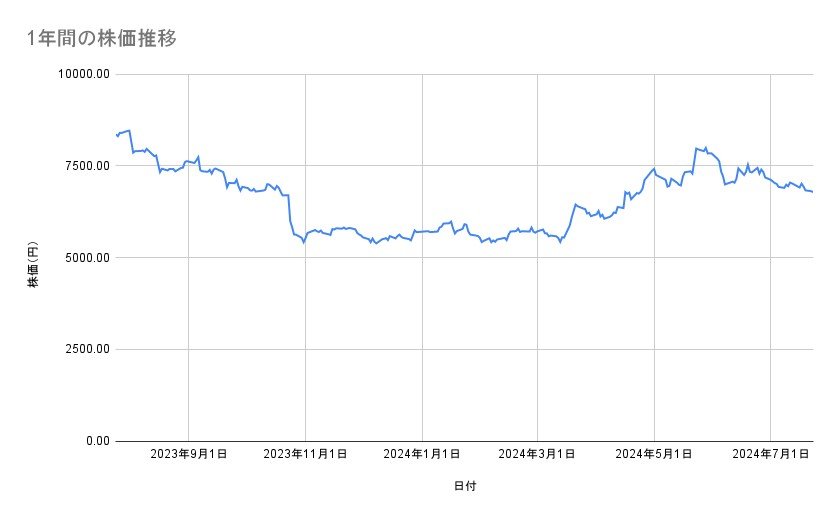
Task: Select the horizontal axis title 日付
Action: [465, 486]
